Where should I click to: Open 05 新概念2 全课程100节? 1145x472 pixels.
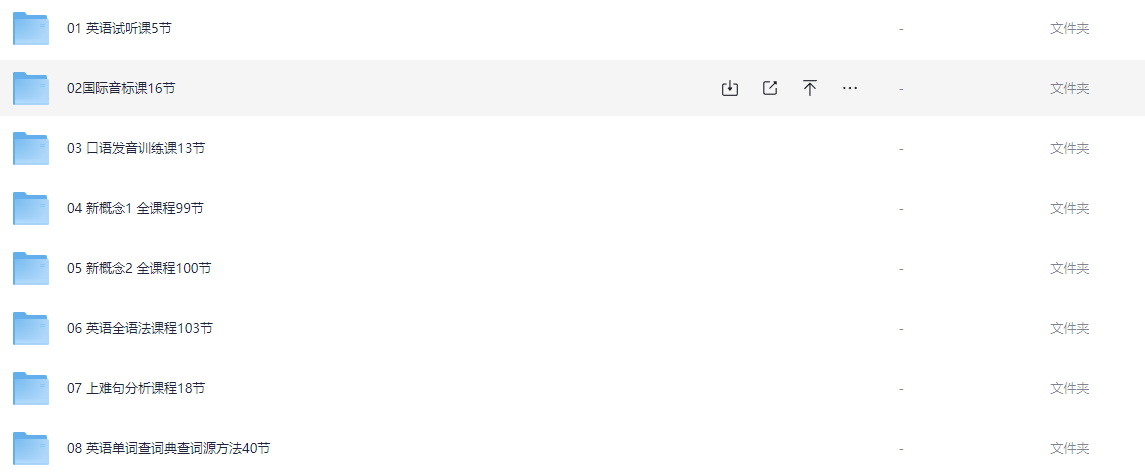[x=139, y=268]
